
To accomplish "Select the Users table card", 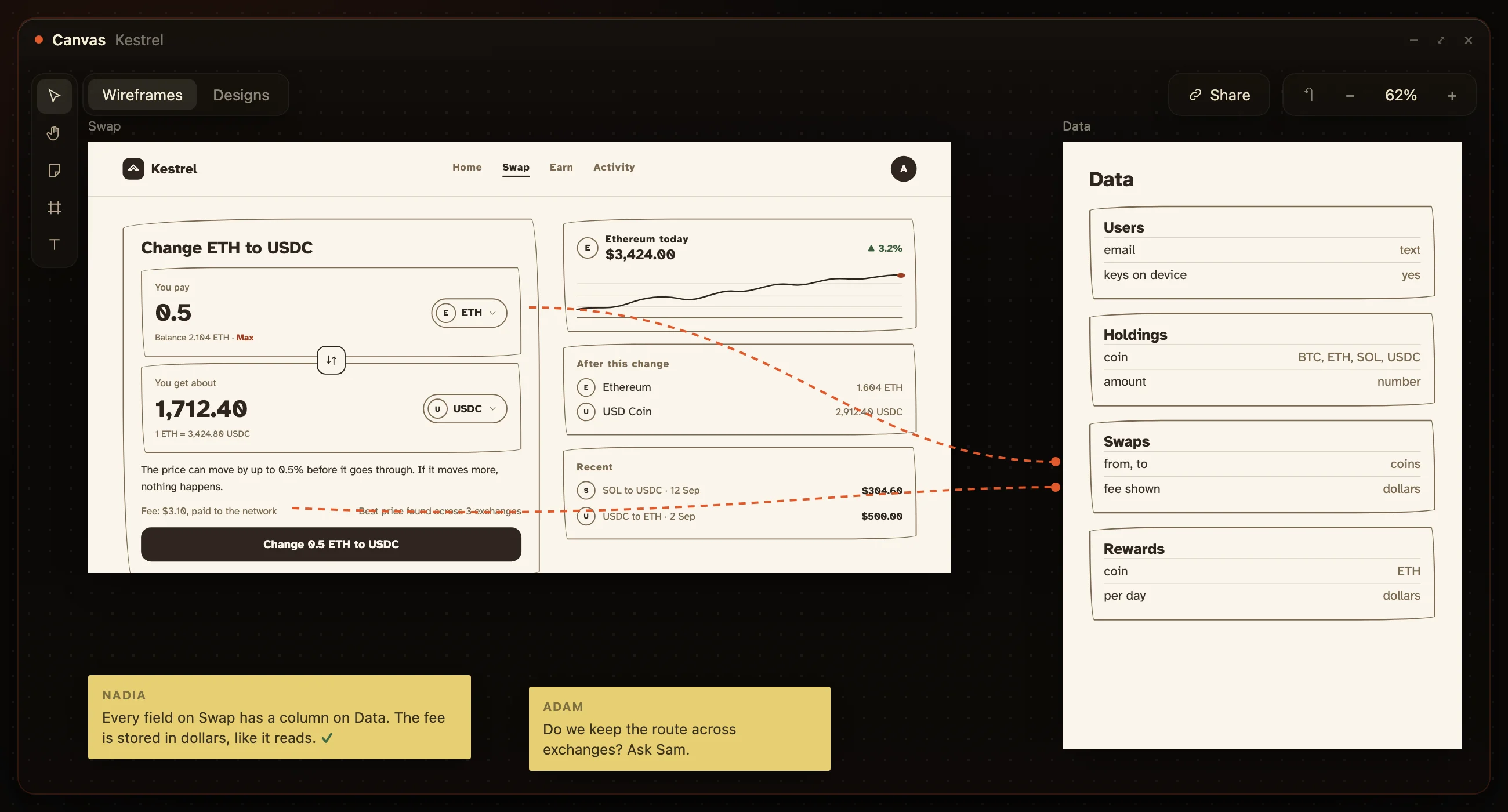I will [x=1261, y=252].
